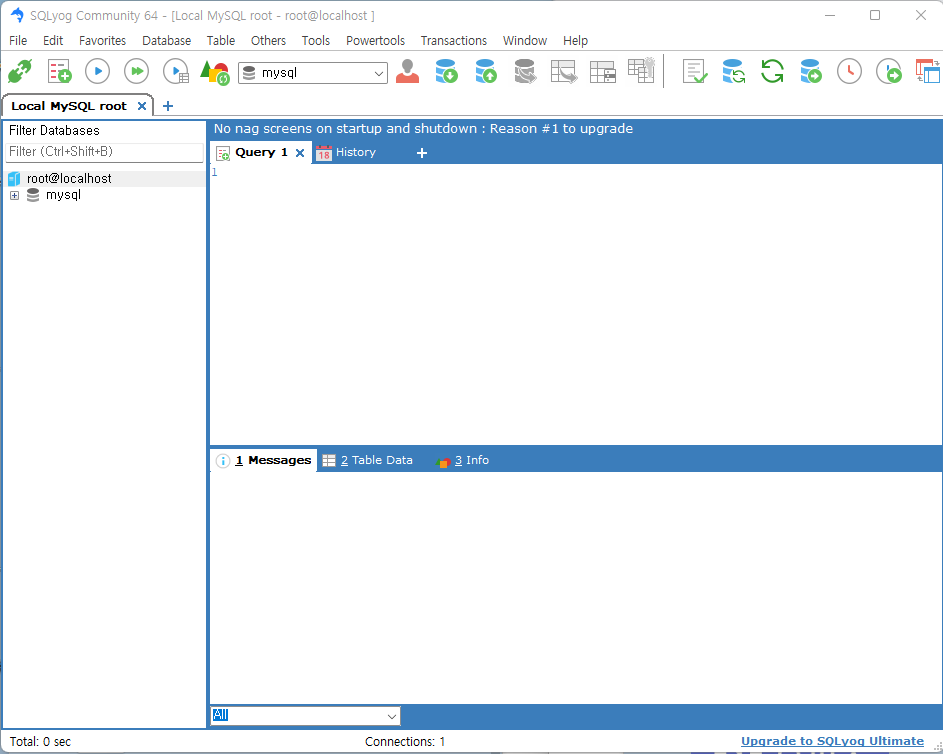Viewport: 943px width, 754px height.
Task: Add a new query tab with white plus
Action: 422,153
